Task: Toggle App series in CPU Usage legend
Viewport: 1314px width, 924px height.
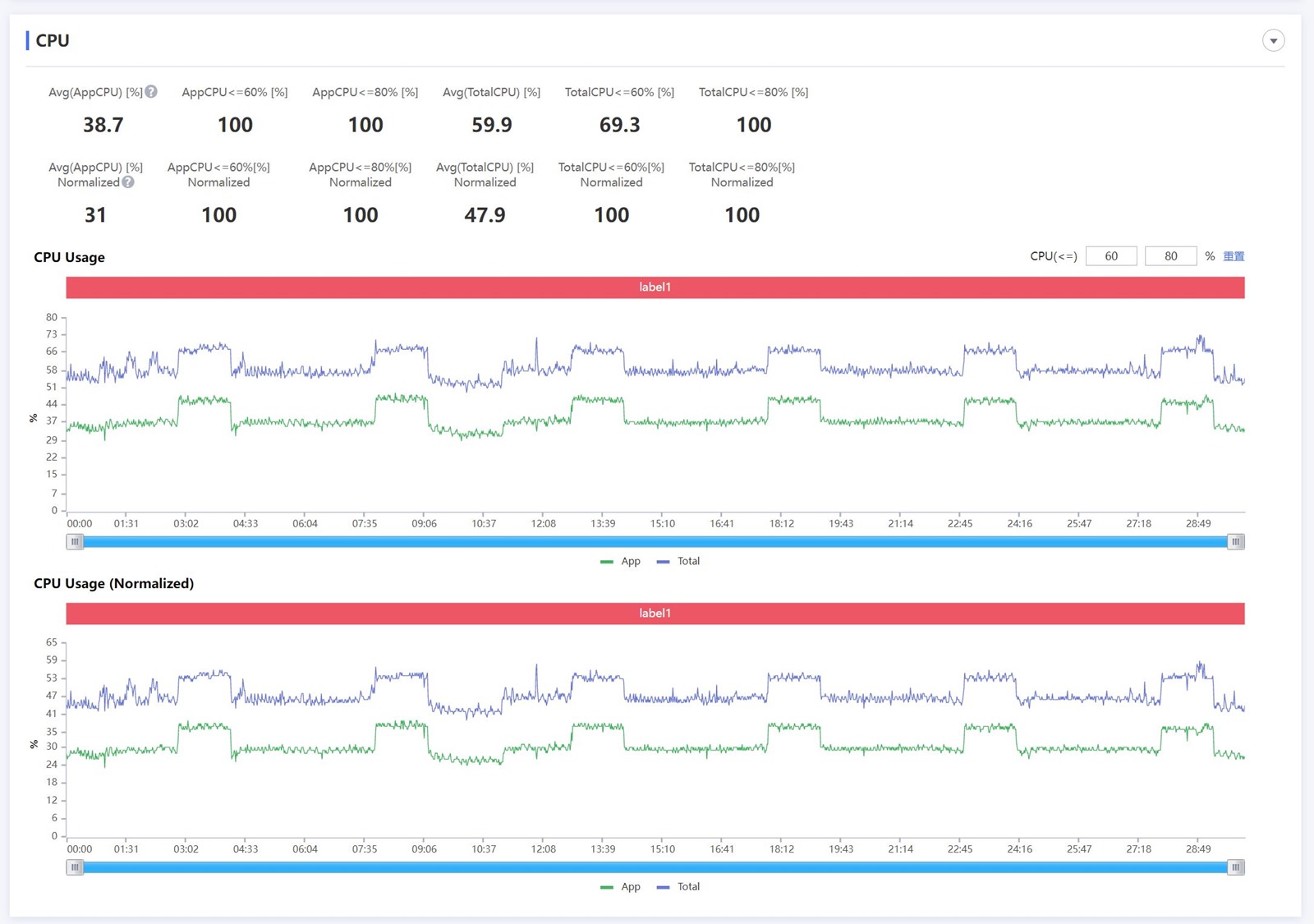Action: point(621,562)
